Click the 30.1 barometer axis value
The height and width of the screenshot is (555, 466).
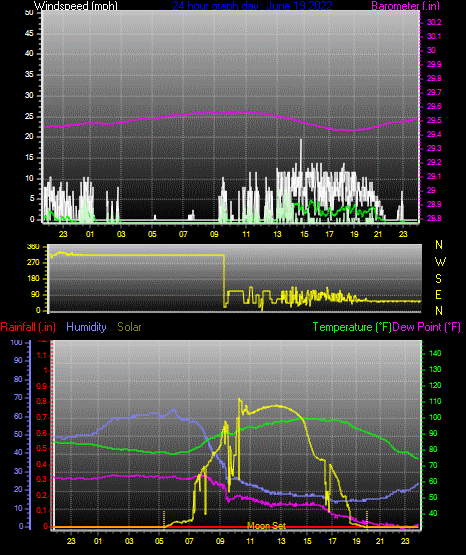pyautogui.click(x=434, y=36)
